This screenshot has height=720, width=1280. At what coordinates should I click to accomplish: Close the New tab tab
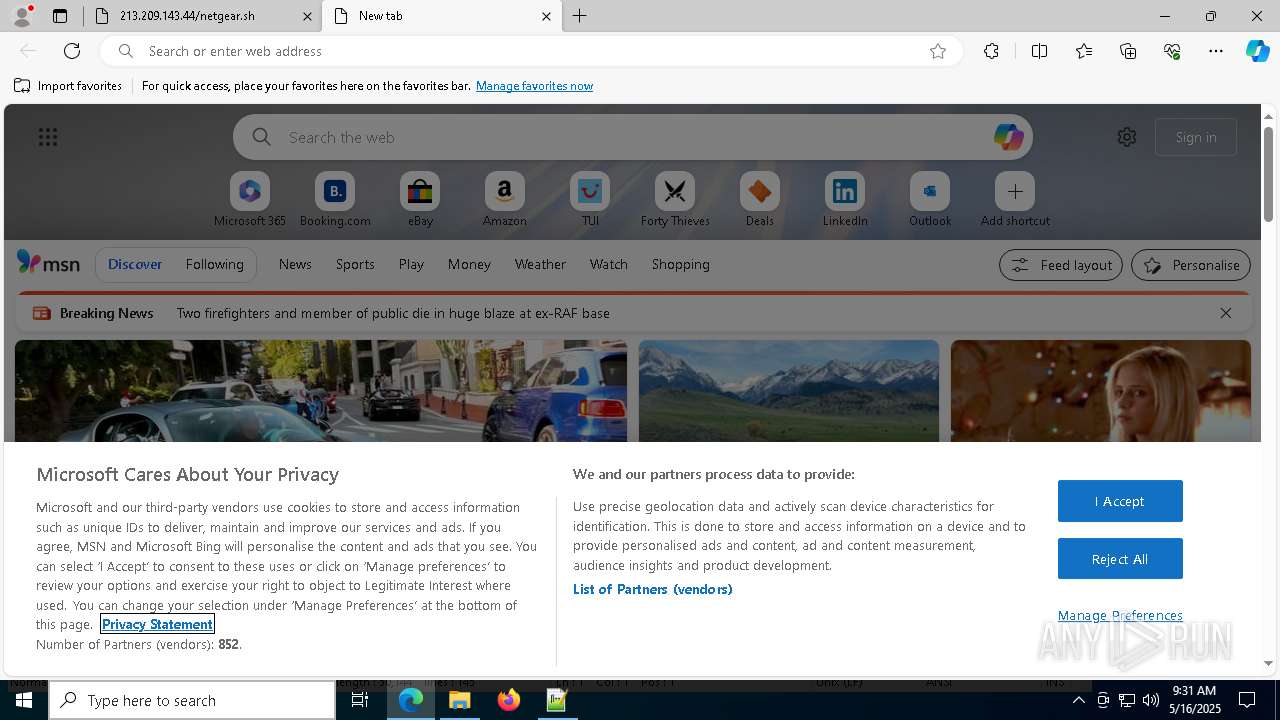(x=546, y=16)
